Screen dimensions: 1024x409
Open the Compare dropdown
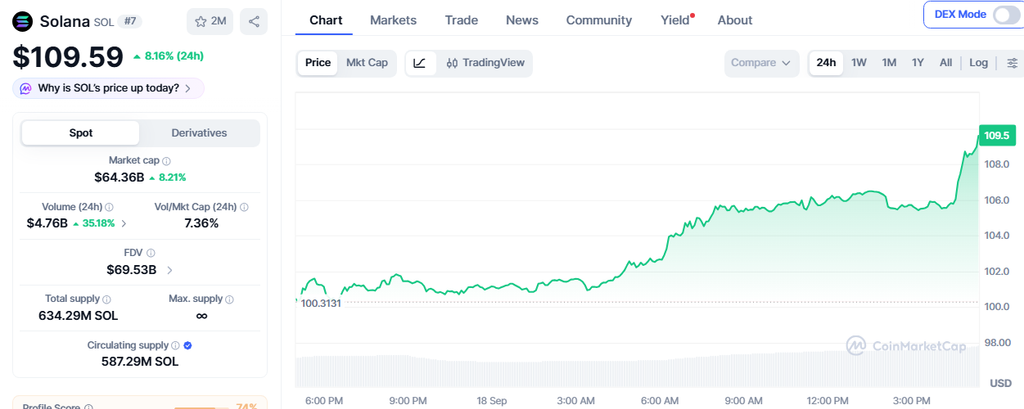[x=761, y=63]
